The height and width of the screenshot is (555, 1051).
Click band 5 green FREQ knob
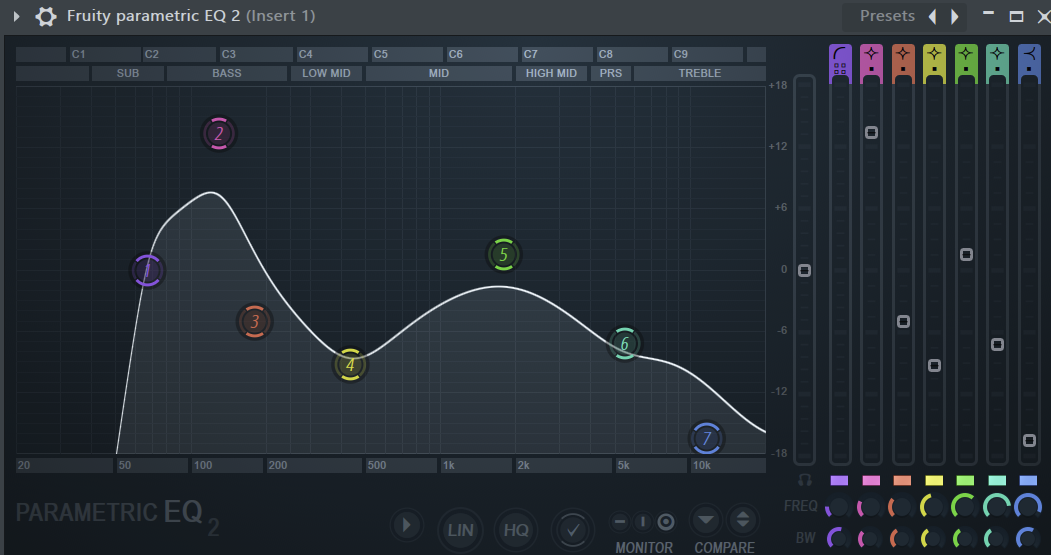pos(965,507)
